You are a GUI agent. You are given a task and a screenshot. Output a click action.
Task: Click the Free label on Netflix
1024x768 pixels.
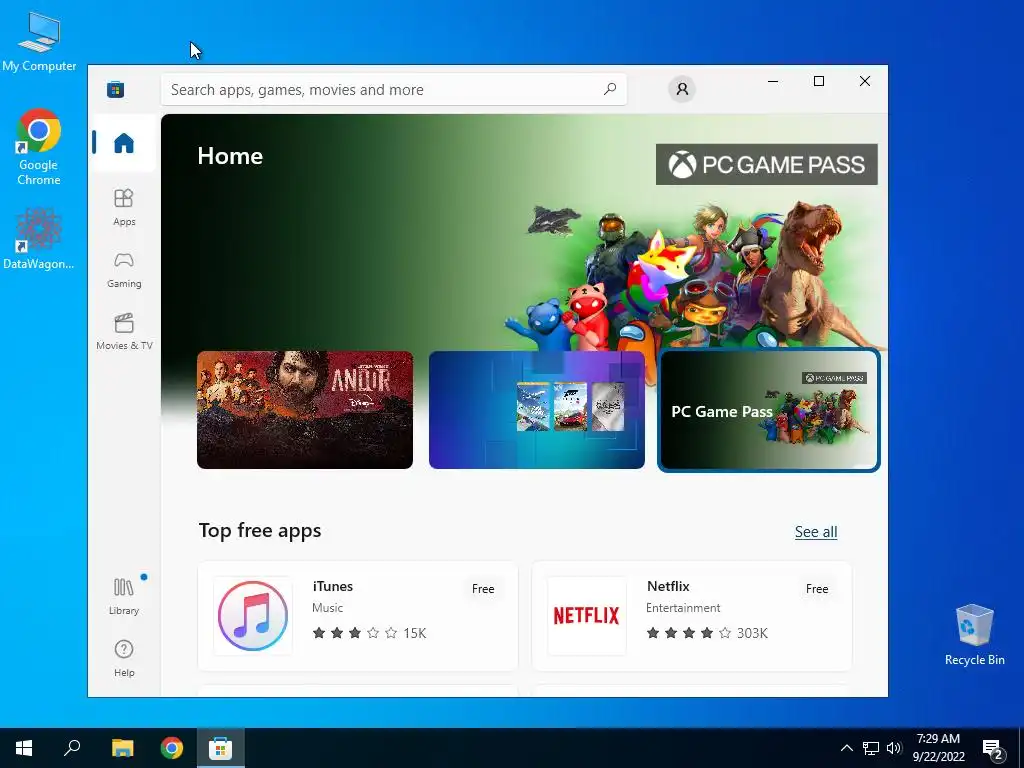pos(817,588)
